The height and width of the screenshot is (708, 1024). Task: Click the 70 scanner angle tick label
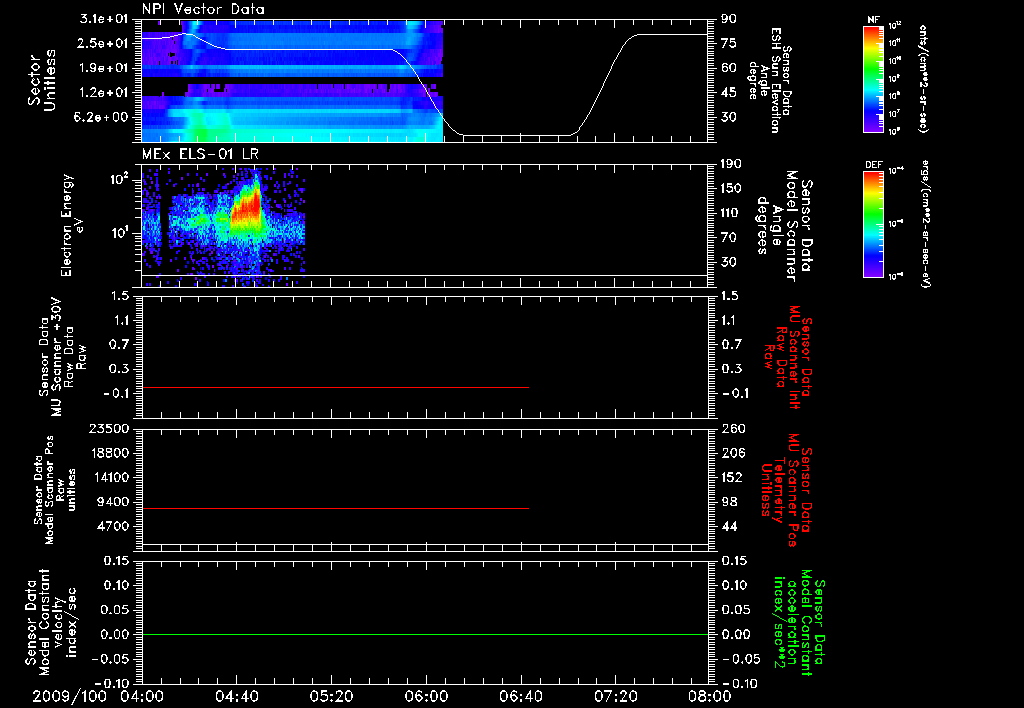[x=729, y=238]
